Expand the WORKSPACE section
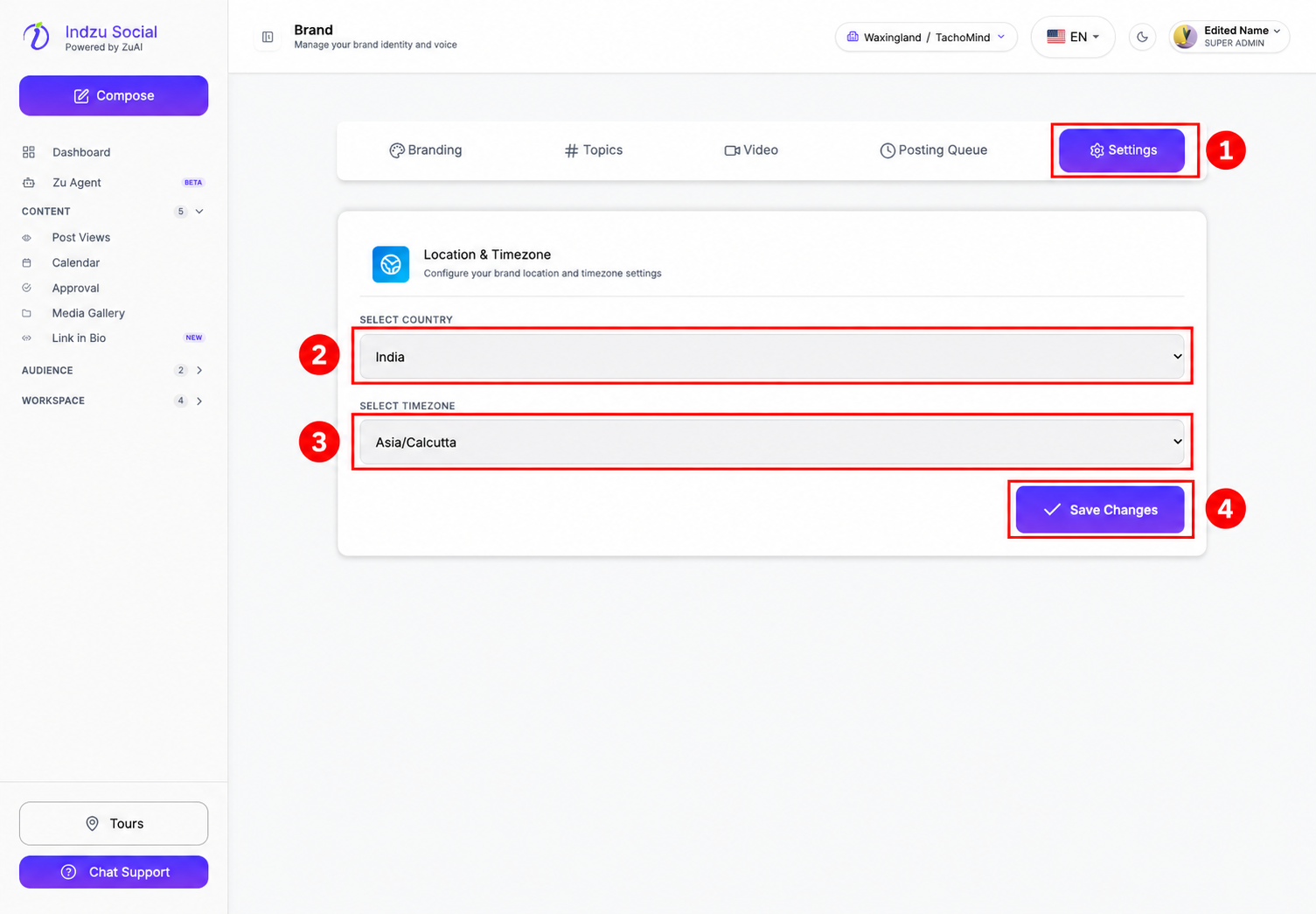 (x=114, y=401)
